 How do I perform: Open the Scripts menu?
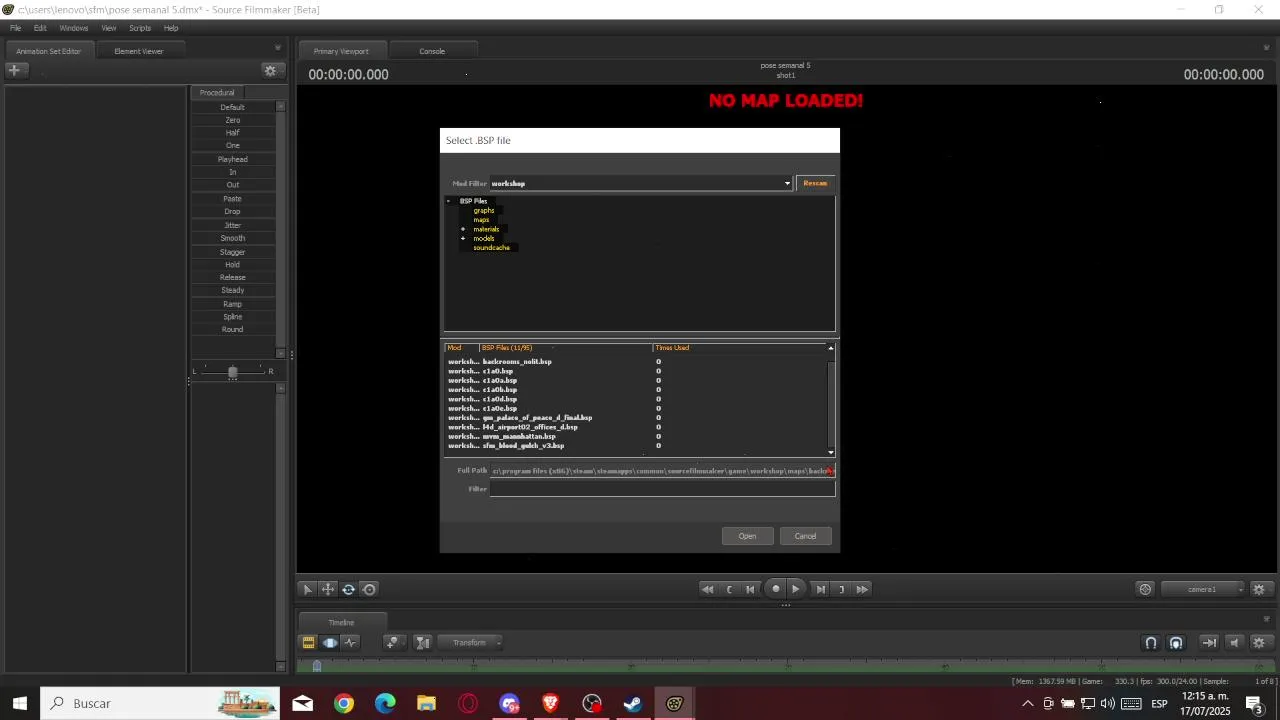[x=140, y=28]
